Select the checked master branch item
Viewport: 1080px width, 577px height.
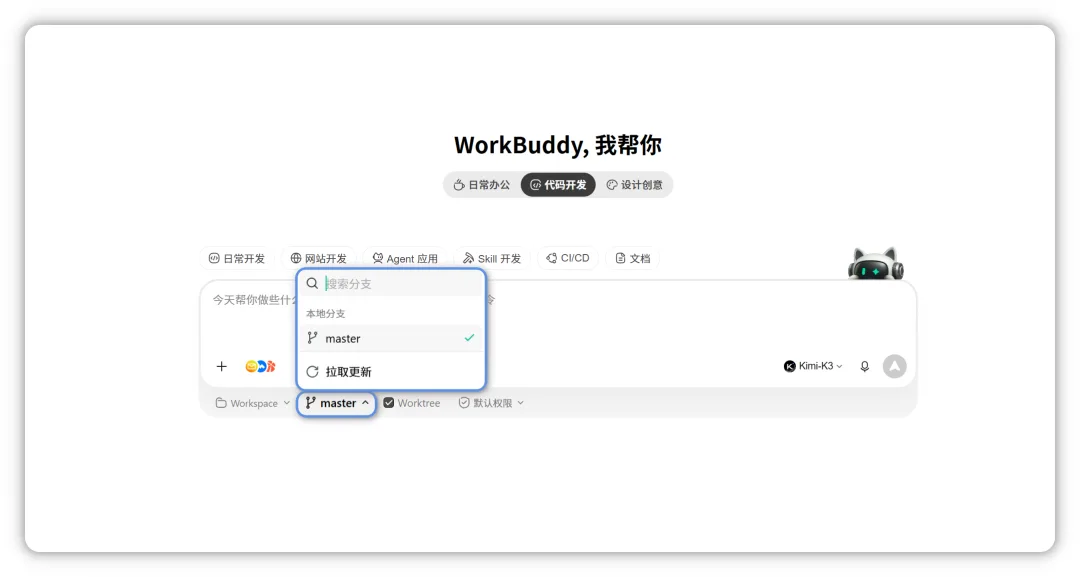pyautogui.click(x=391, y=338)
